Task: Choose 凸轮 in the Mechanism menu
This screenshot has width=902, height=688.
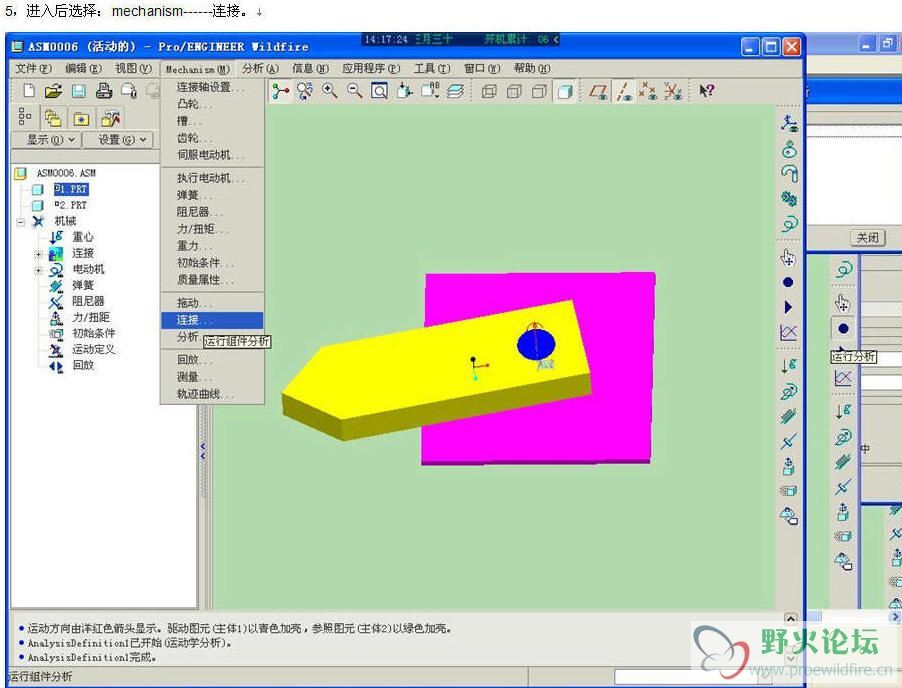Action: (x=212, y=104)
